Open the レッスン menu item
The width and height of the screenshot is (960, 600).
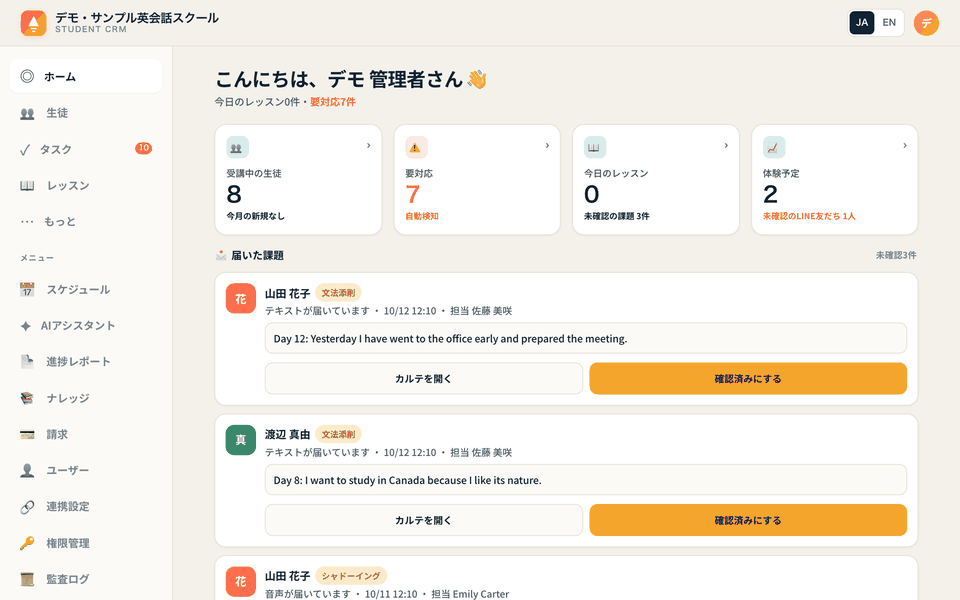pyautogui.click(x=86, y=186)
